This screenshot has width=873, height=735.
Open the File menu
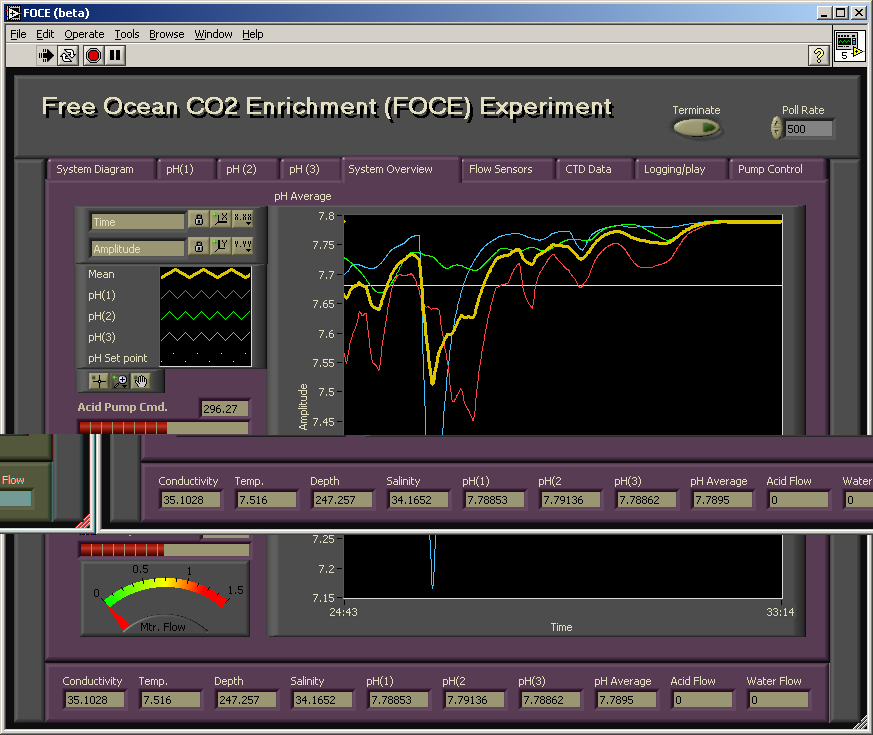point(18,35)
